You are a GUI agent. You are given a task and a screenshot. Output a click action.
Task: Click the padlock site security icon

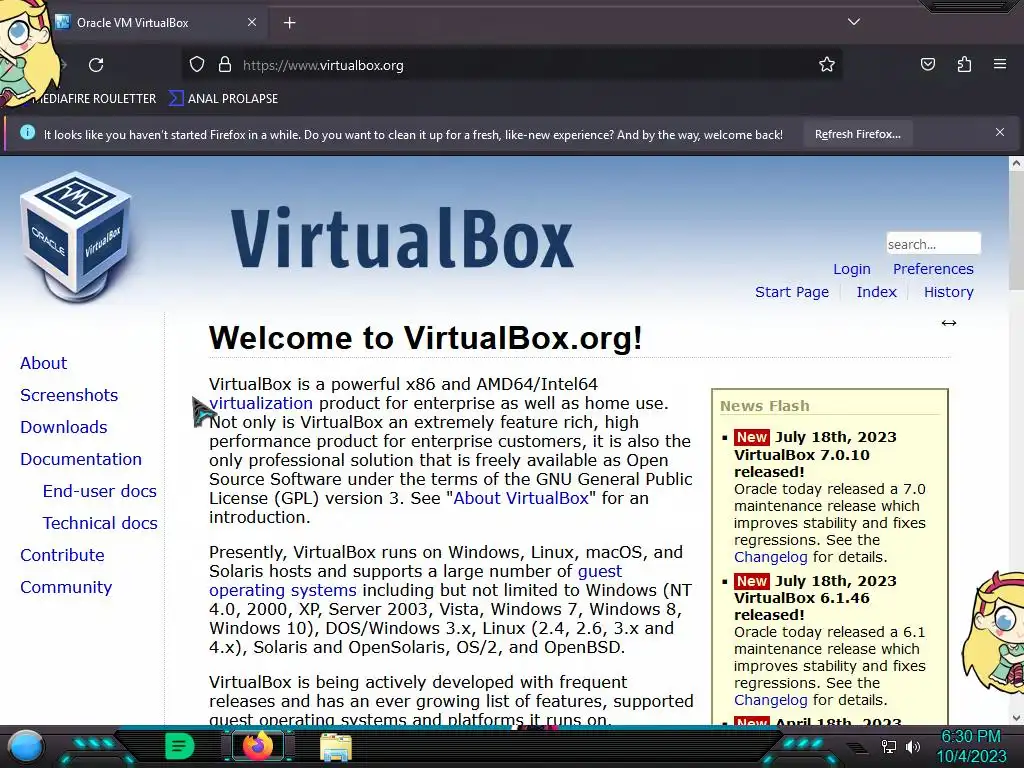click(x=225, y=65)
